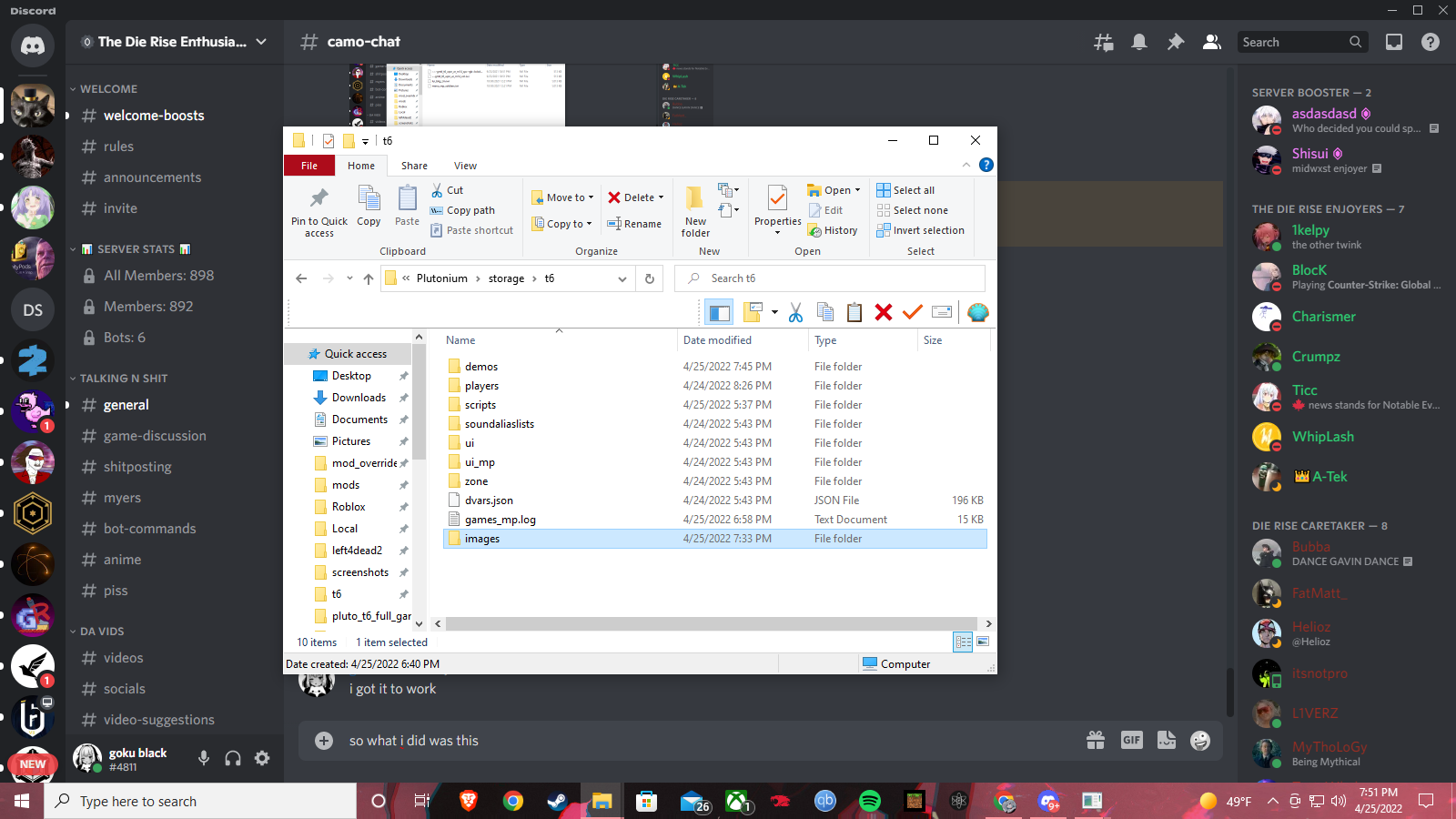Click the scissors cut icon in the Explorer toolbar
This screenshot has width=1456, height=819.
pyautogui.click(x=795, y=313)
